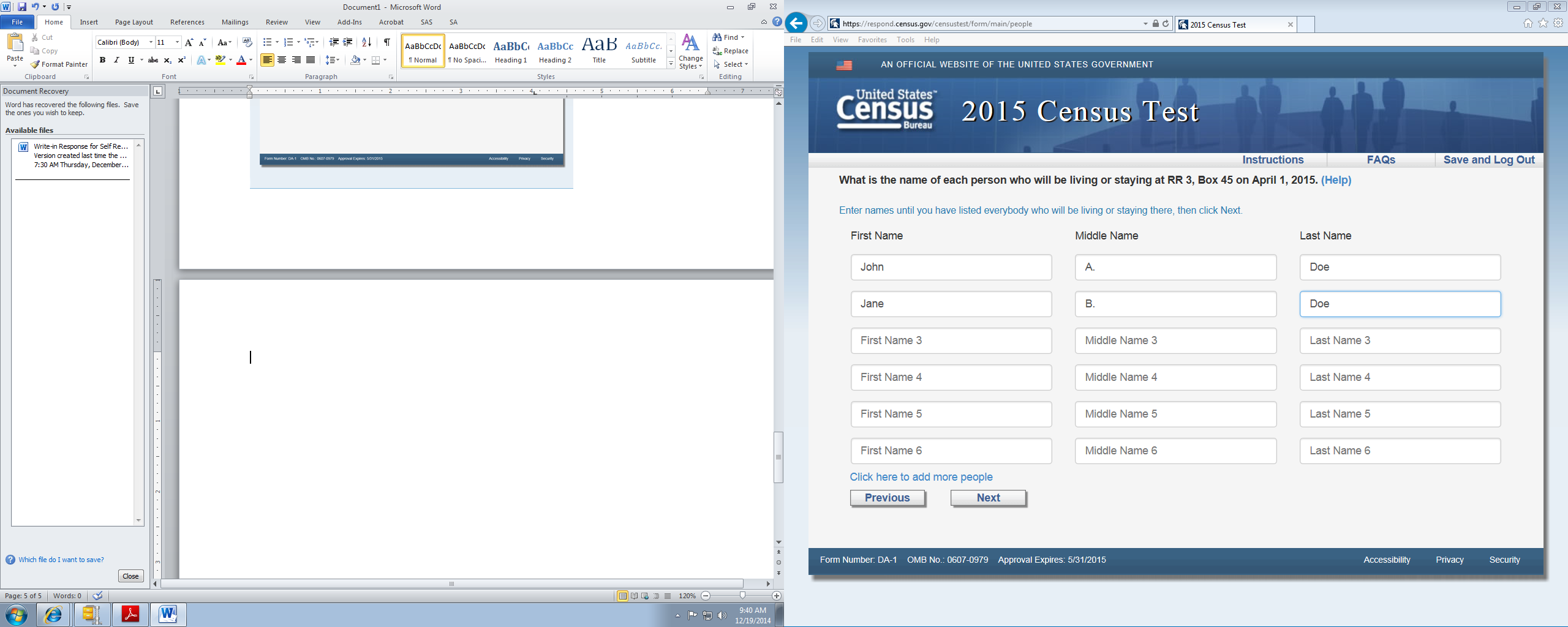Toggle Underline formatting
Screen dimensions: 1568x627
pos(131,60)
